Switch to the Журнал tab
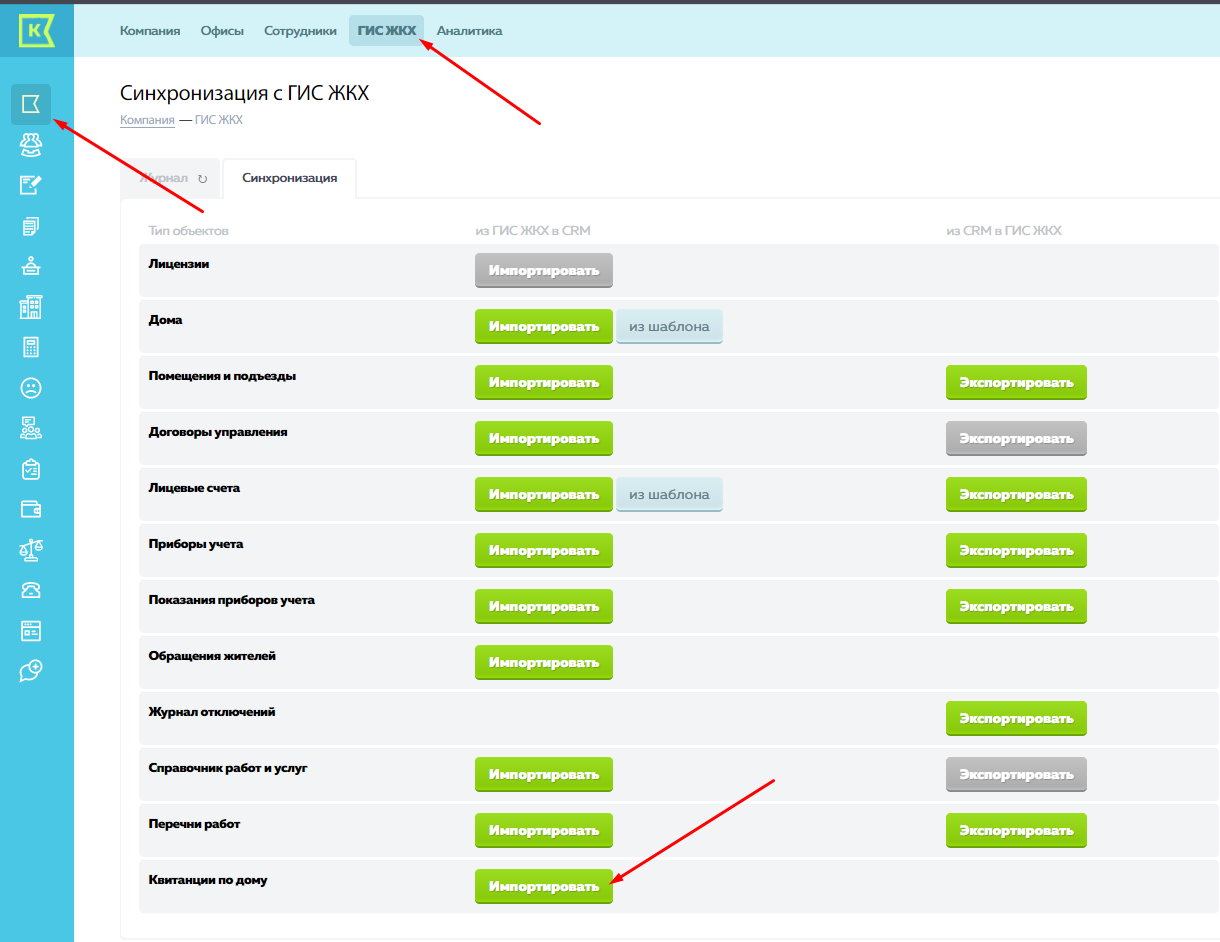Image resolution: width=1220 pixels, height=942 pixels. (170, 179)
